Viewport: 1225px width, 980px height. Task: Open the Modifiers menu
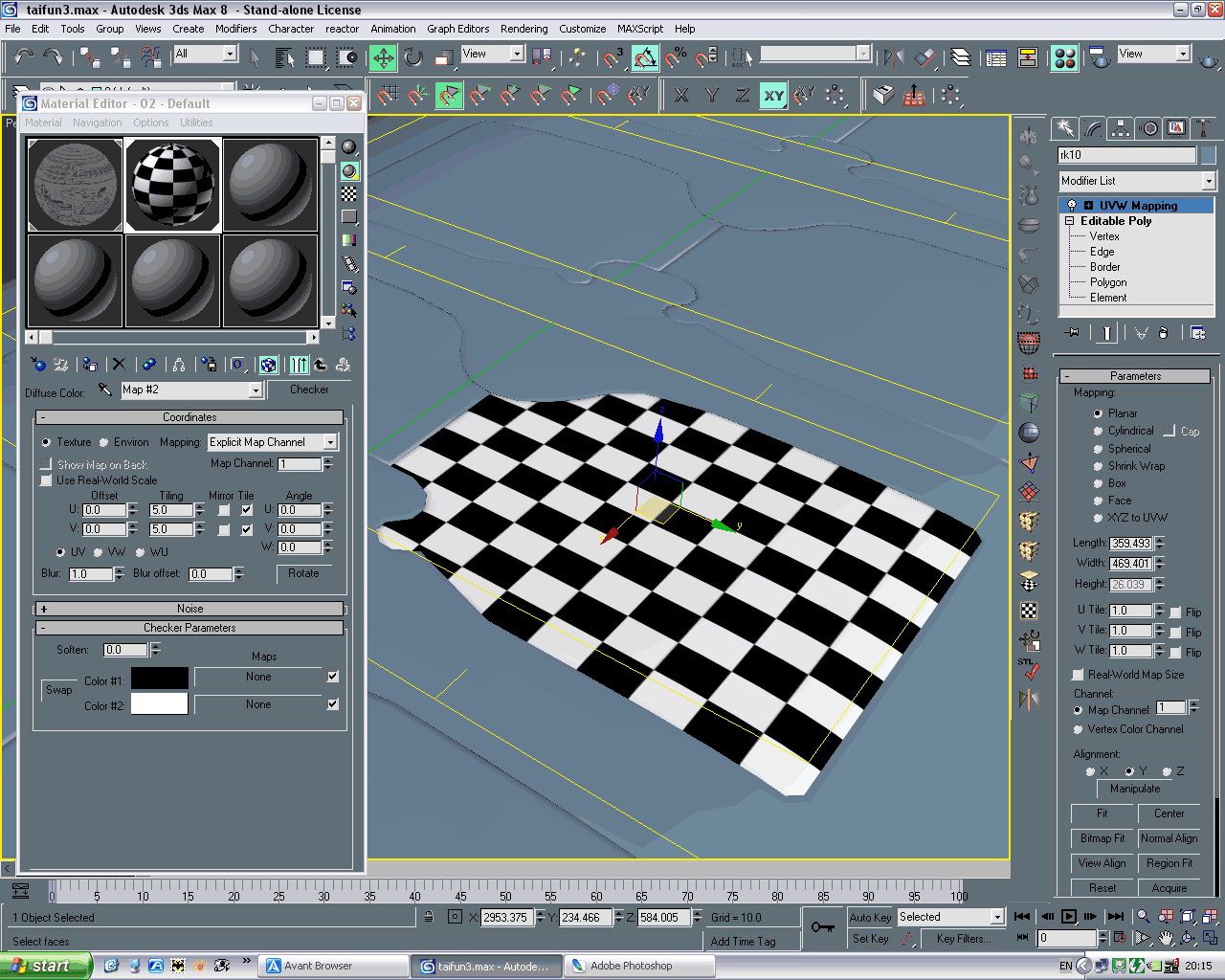click(235, 29)
